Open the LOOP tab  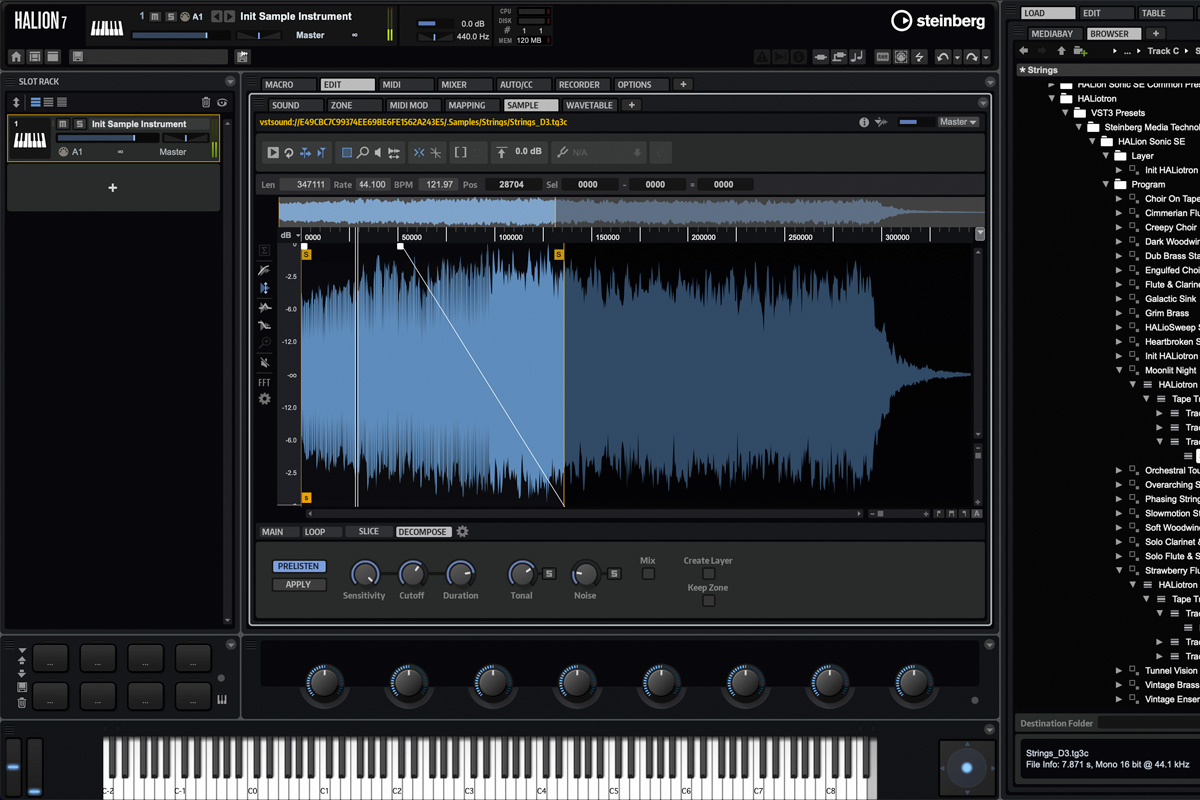click(x=315, y=532)
